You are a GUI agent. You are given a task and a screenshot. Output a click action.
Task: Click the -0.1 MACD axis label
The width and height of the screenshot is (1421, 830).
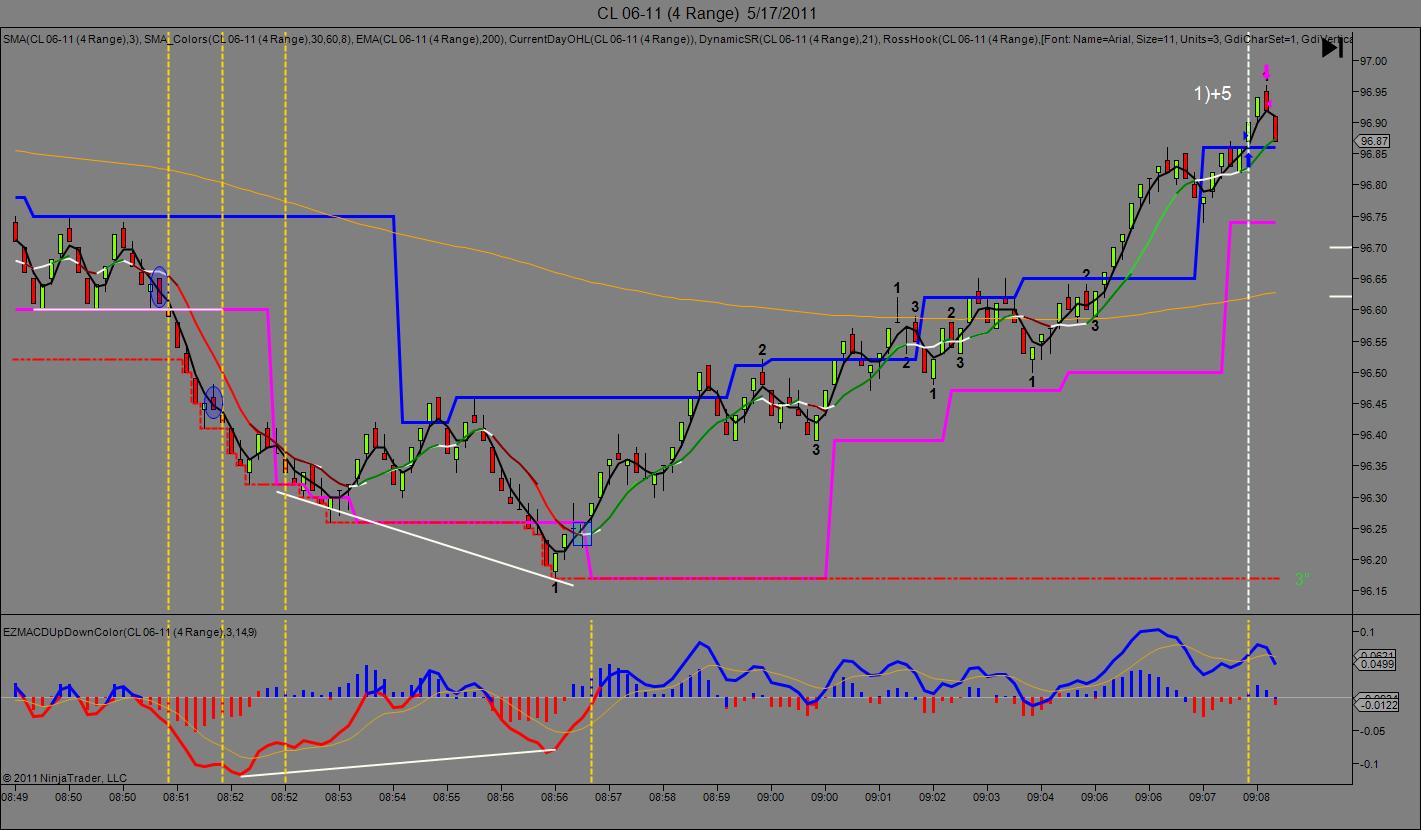[x=1369, y=764]
